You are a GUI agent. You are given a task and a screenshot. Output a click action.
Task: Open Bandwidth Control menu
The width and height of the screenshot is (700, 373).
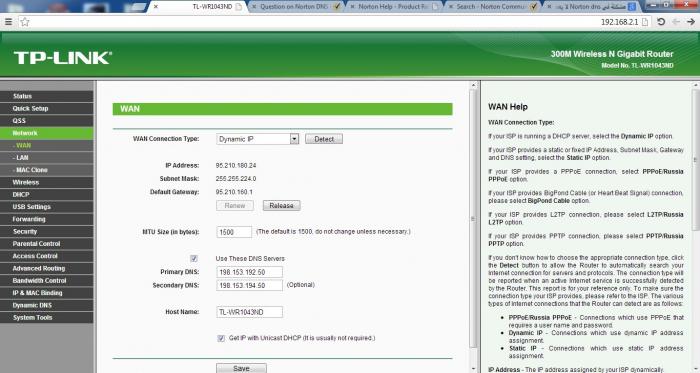point(47,281)
